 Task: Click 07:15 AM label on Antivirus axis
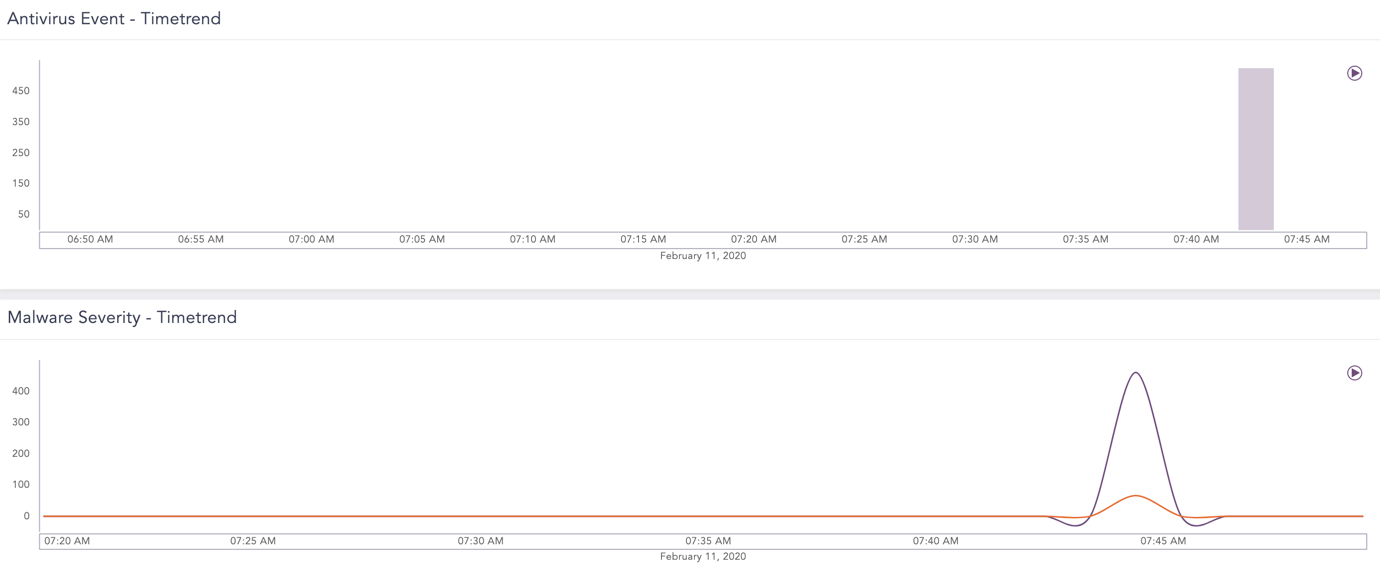pos(643,240)
